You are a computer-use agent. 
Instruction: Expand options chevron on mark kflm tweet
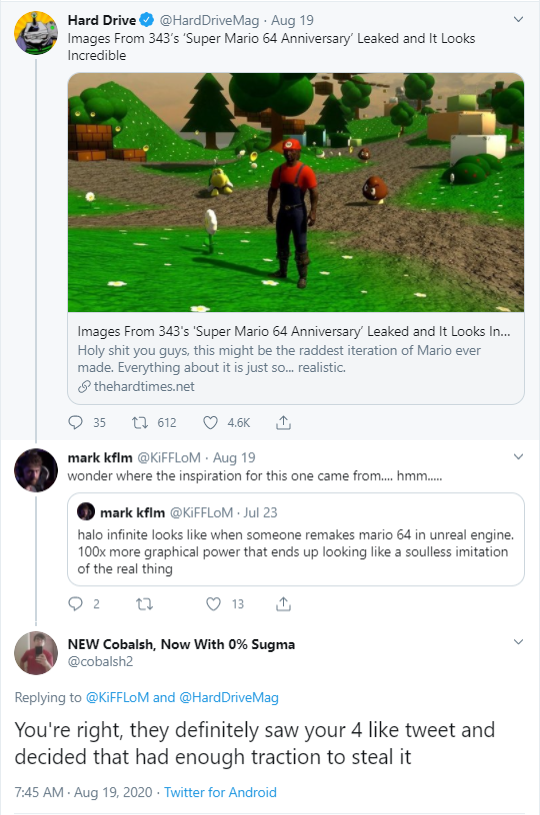518,457
